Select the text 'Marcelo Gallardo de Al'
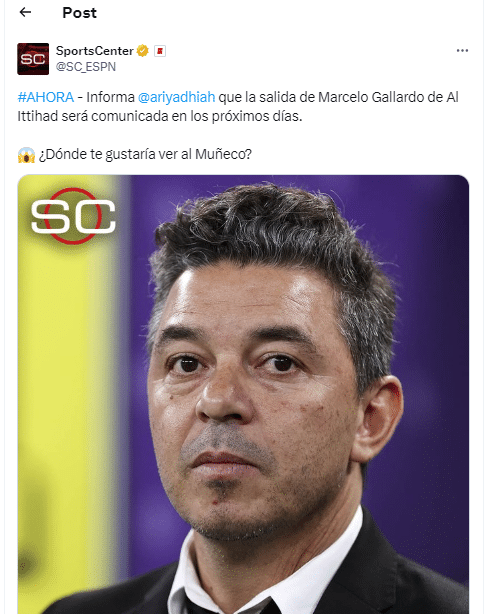 388,97
